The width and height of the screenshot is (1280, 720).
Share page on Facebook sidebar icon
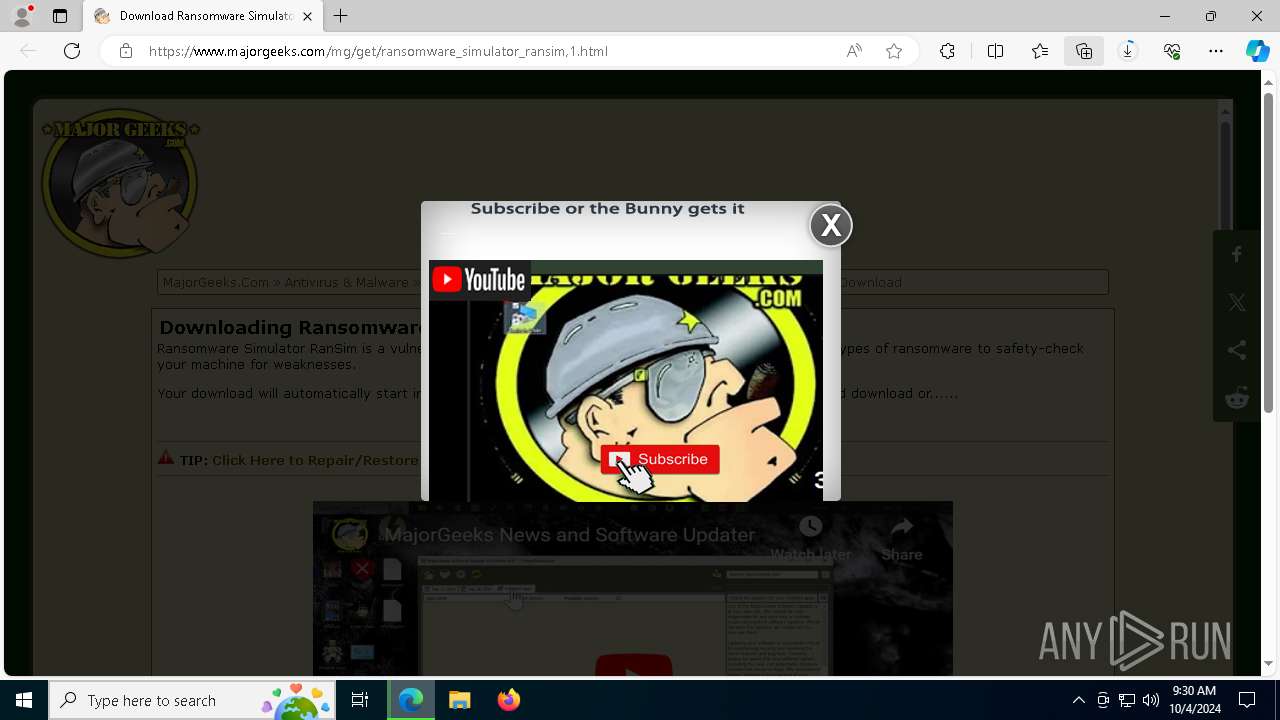[x=1237, y=254]
